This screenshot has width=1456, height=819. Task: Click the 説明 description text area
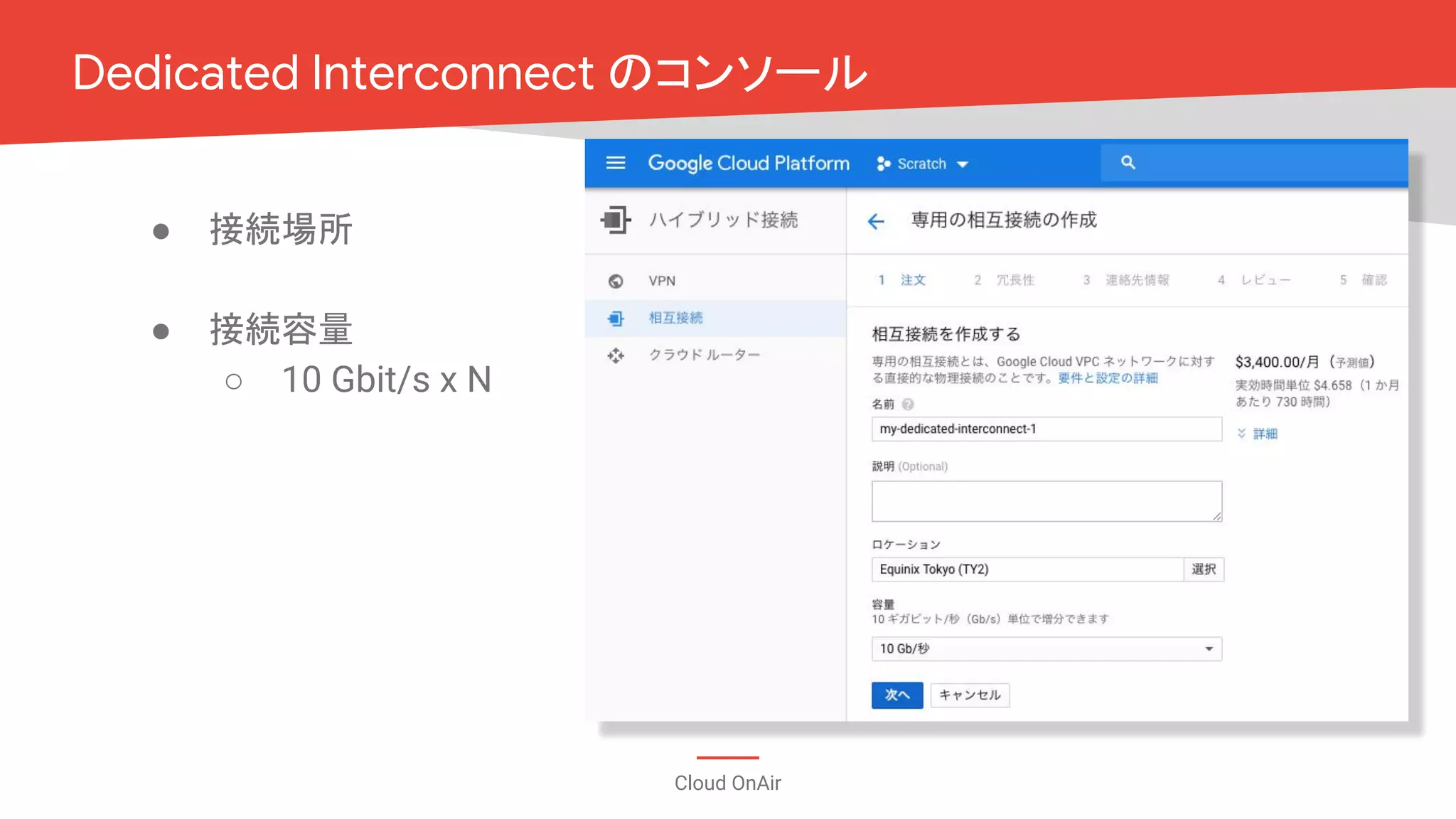1046,501
